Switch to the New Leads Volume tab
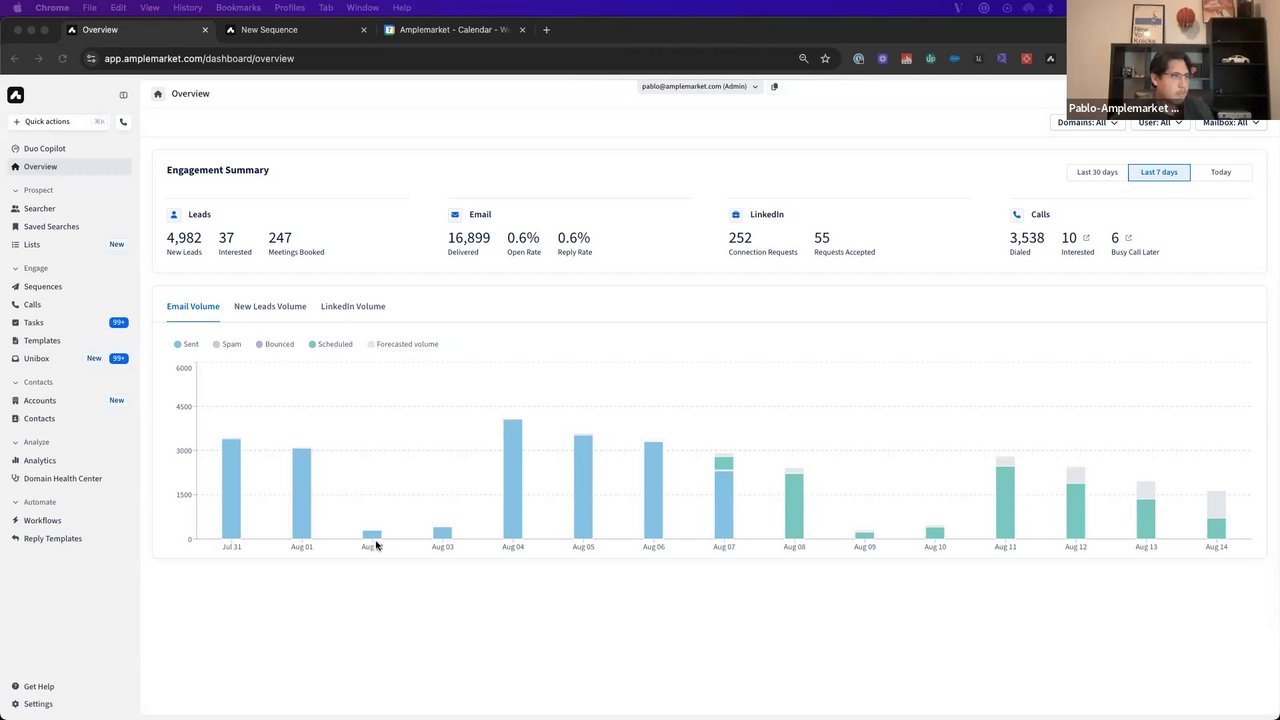 point(270,307)
